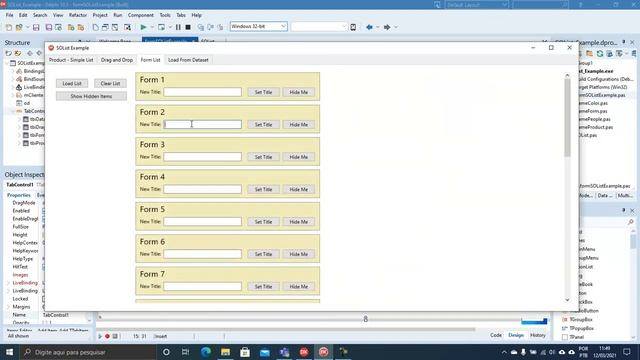The image size is (640, 360).
Task: Open the empty combo box beside platform
Action: point(319,27)
